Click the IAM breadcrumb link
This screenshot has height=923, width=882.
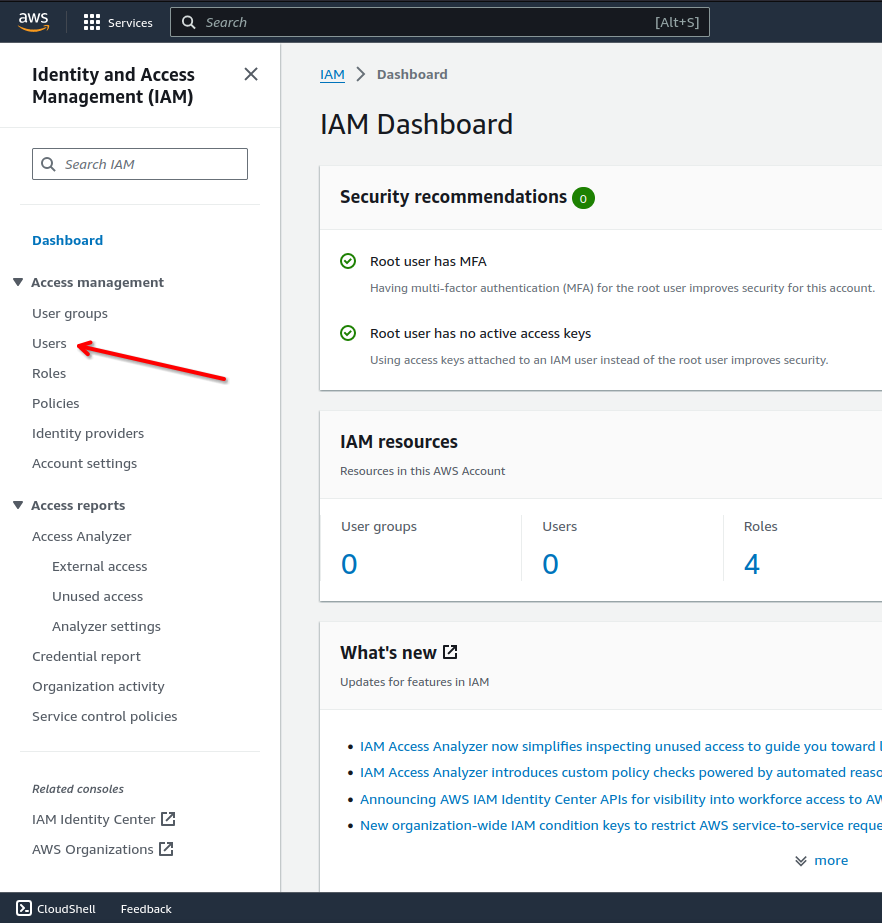tap(332, 74)
